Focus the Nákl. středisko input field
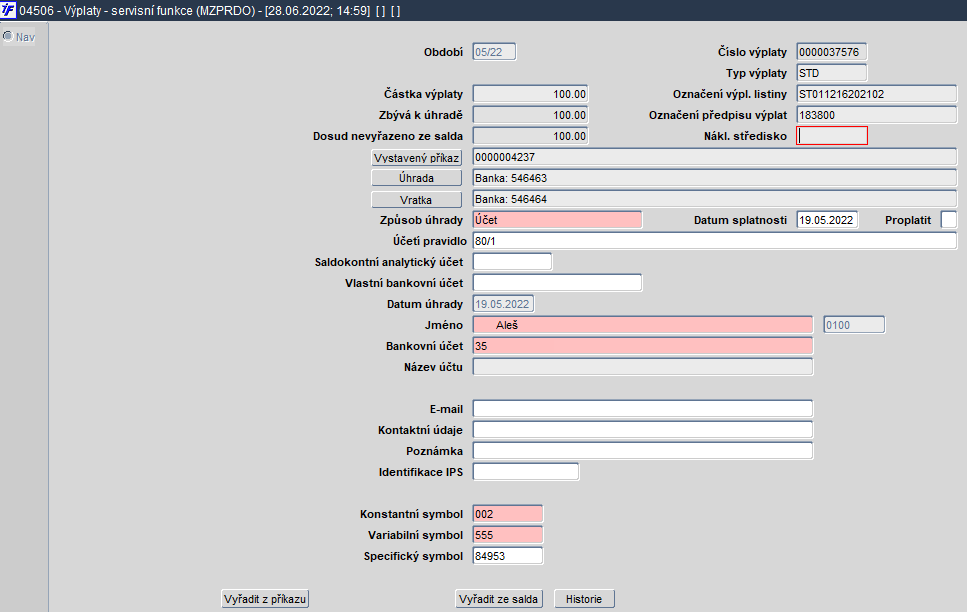967x612 pixels. tap(832, 136)
